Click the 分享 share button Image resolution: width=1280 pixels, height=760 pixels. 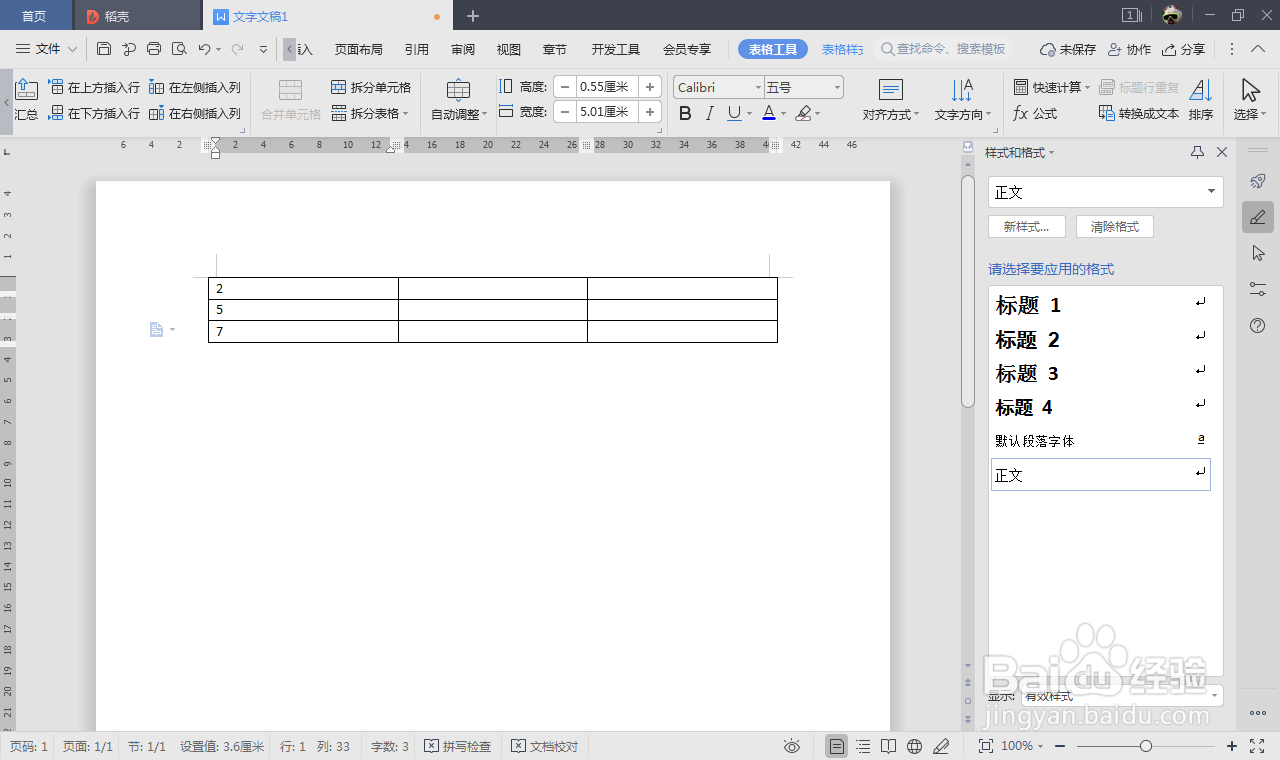click(x=1185, y=49)
